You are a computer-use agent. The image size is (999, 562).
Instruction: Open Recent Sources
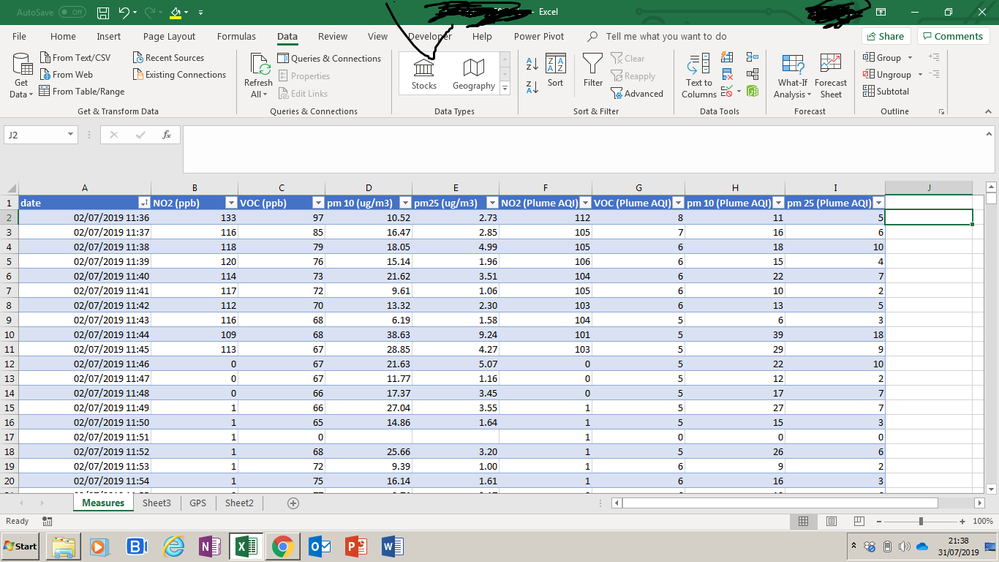click(168, 57)
